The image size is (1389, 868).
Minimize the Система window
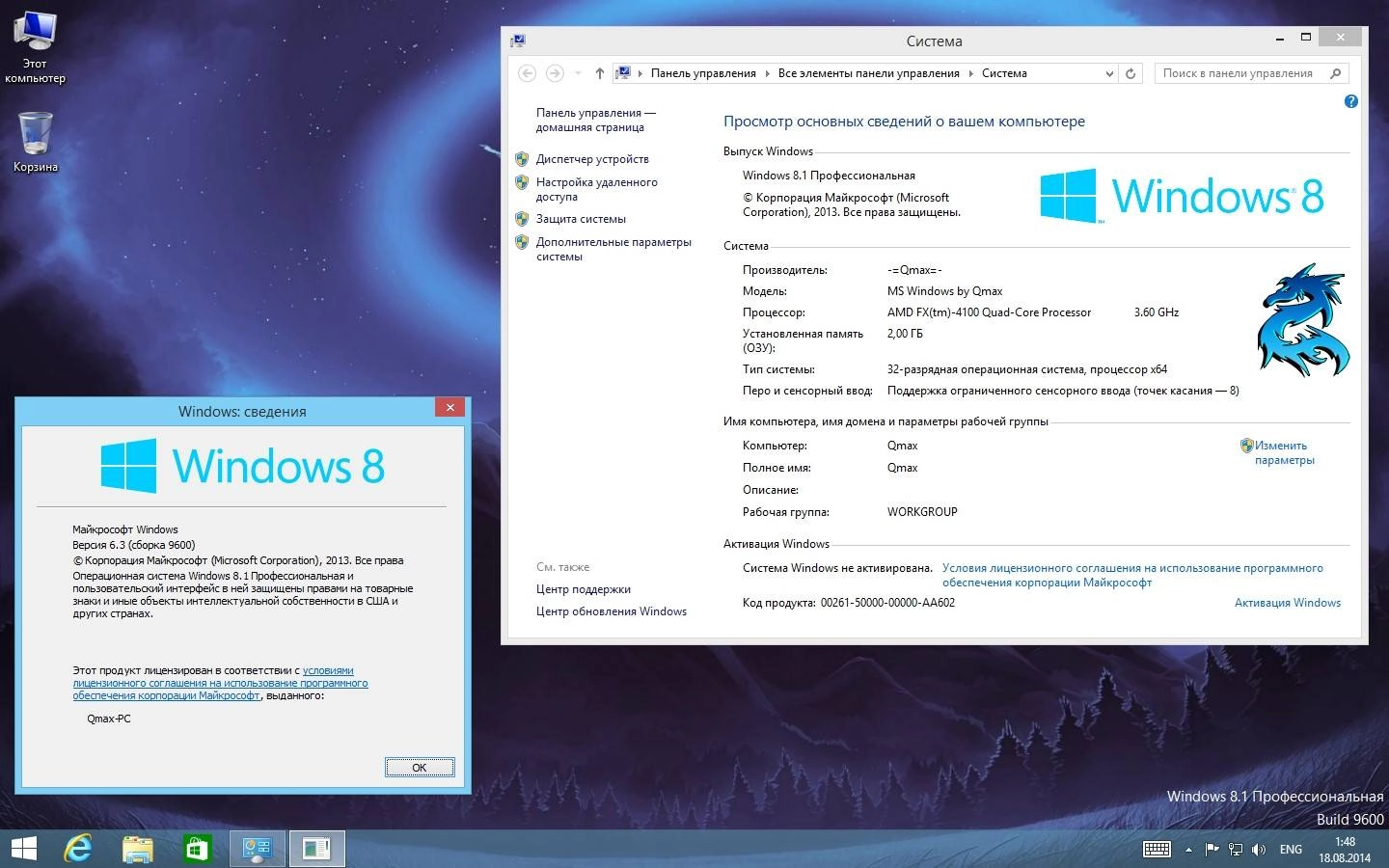click(x=1280, y=38)
